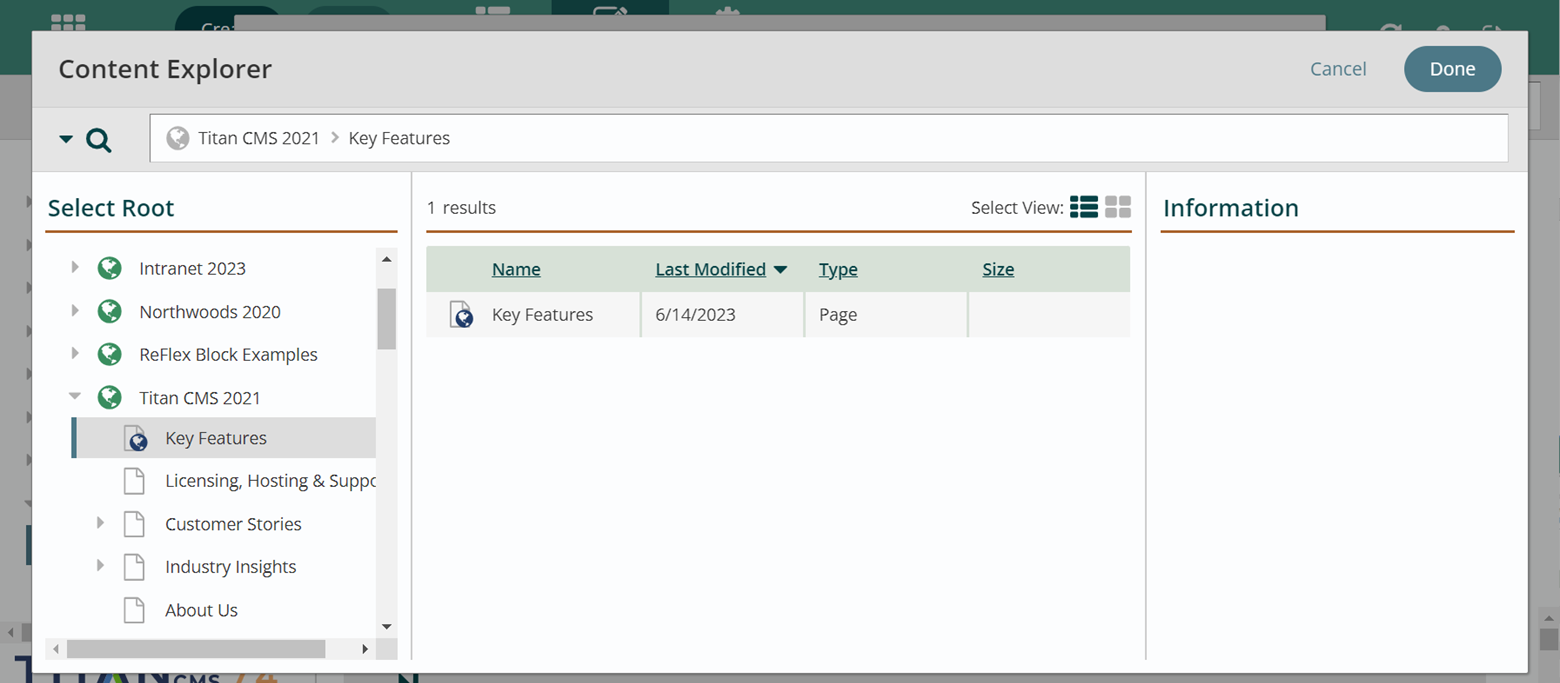Select Key Features in the tree
The image size is (1560, 683).
[216, 438]
